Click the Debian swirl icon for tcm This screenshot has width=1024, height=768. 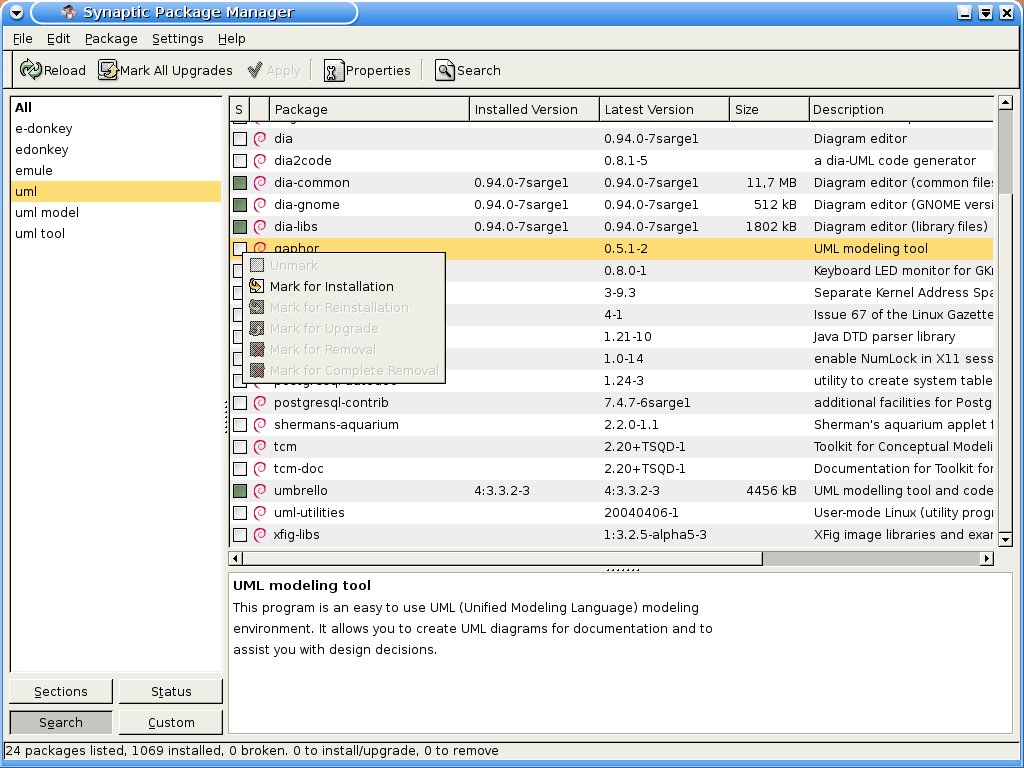(x=260, y=447)
